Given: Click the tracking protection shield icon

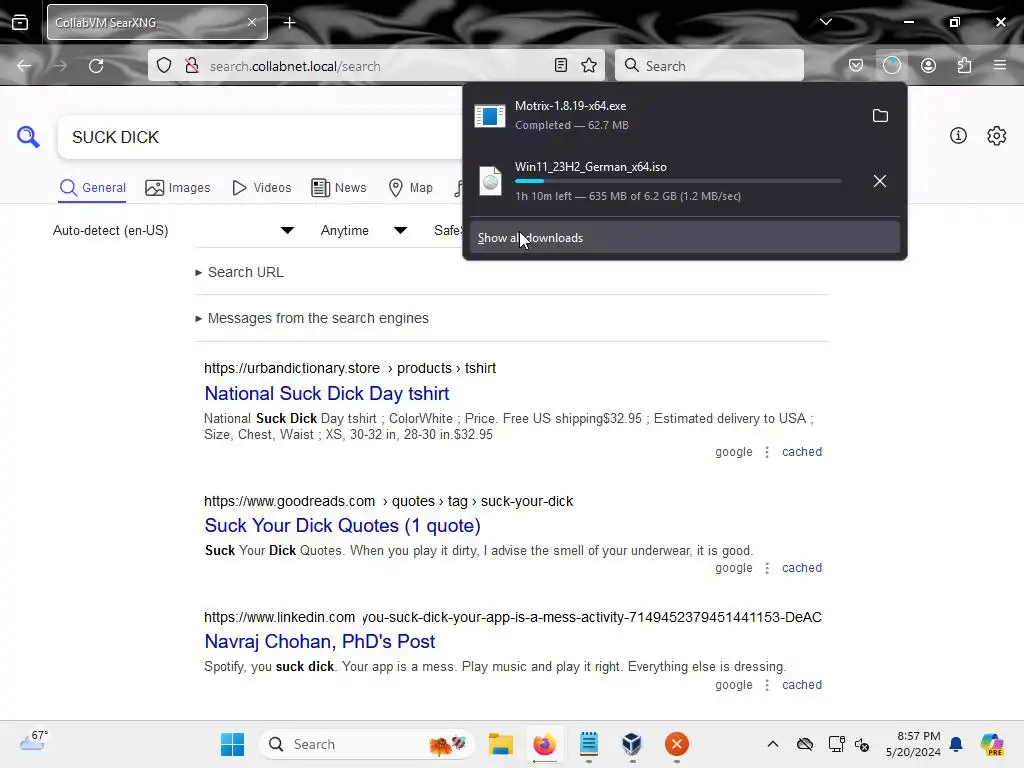Looking at the screenshot, I should [164, 66].
